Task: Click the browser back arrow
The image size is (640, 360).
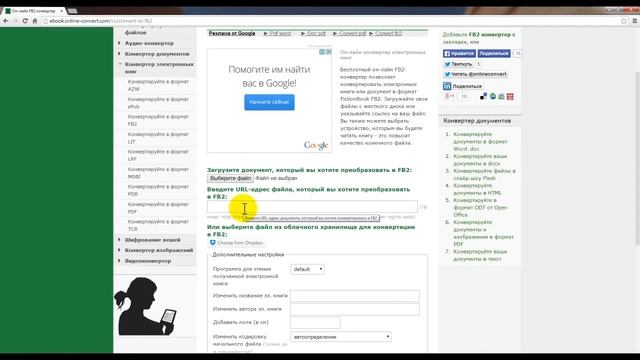Action: (x=6, y=21)
